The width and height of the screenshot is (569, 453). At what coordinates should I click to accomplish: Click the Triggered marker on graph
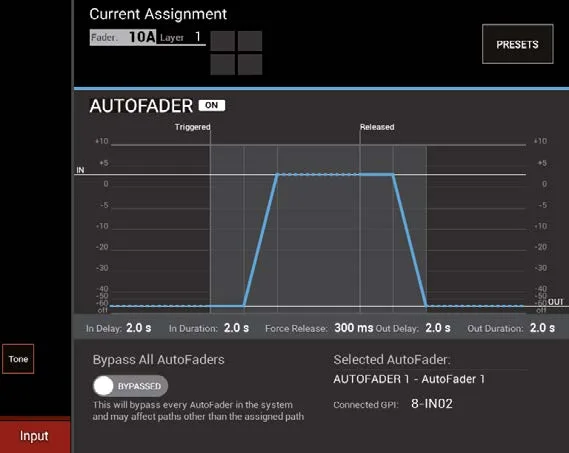[192, 127]
